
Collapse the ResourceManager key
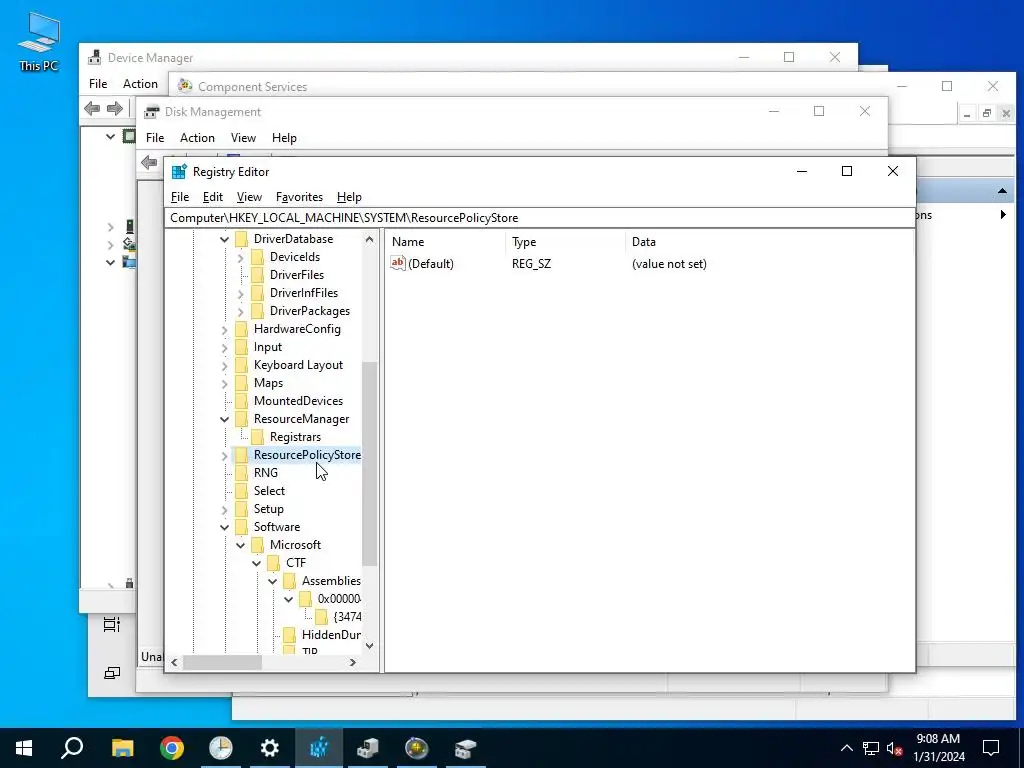coord(224,419)
